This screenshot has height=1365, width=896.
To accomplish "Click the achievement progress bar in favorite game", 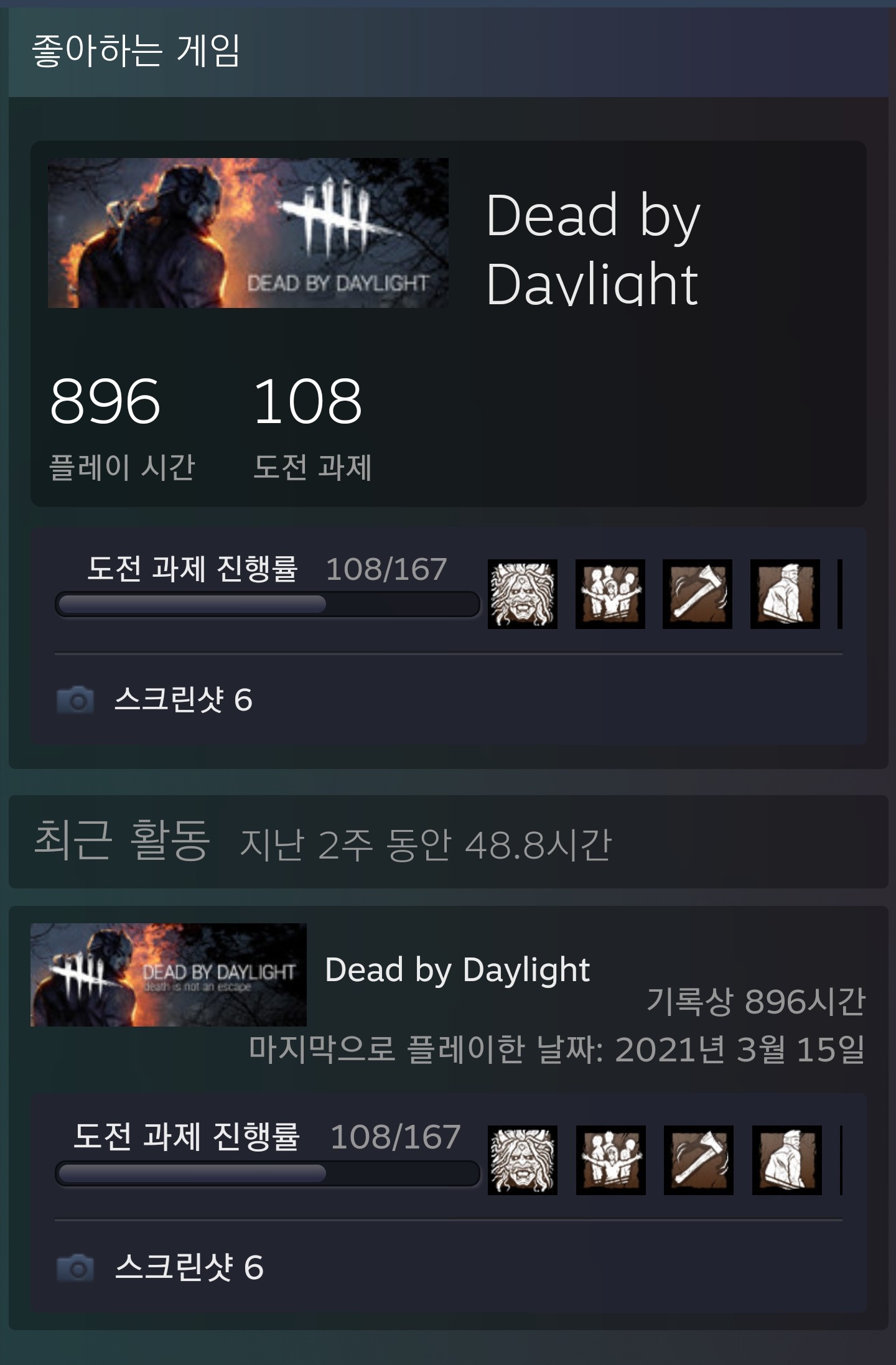I will (x=268, y=605).
